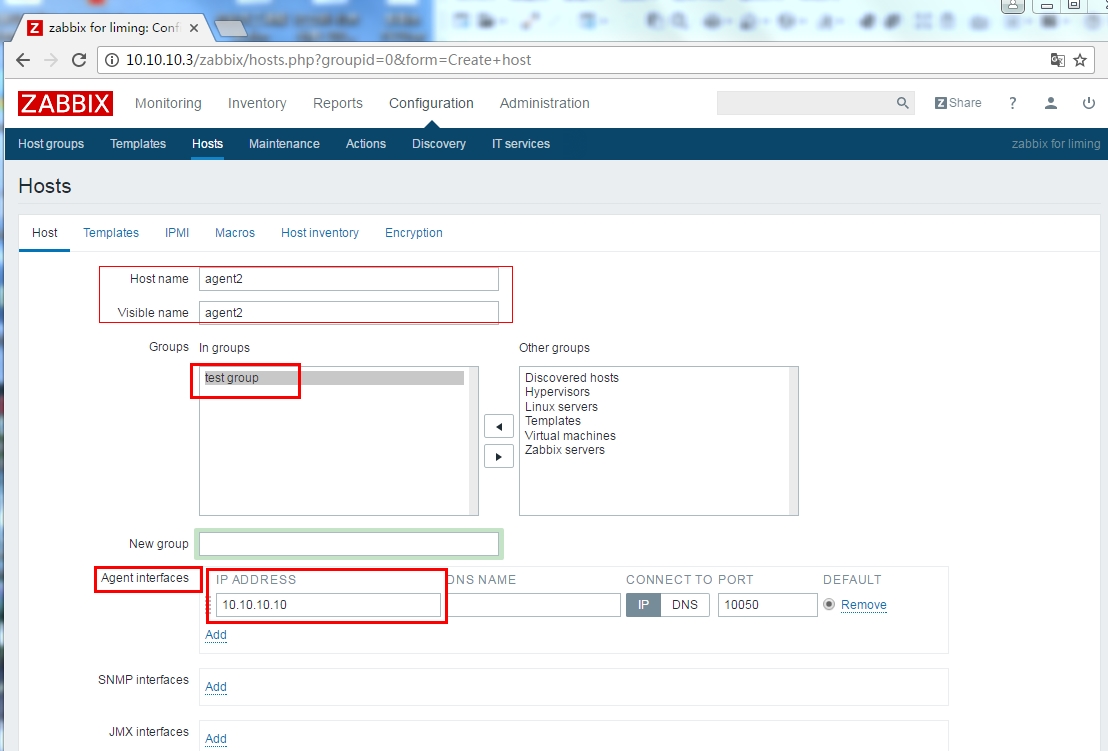
Task: Open Monitoring menu
Action: pyautogui.click(x=168, y=103)
